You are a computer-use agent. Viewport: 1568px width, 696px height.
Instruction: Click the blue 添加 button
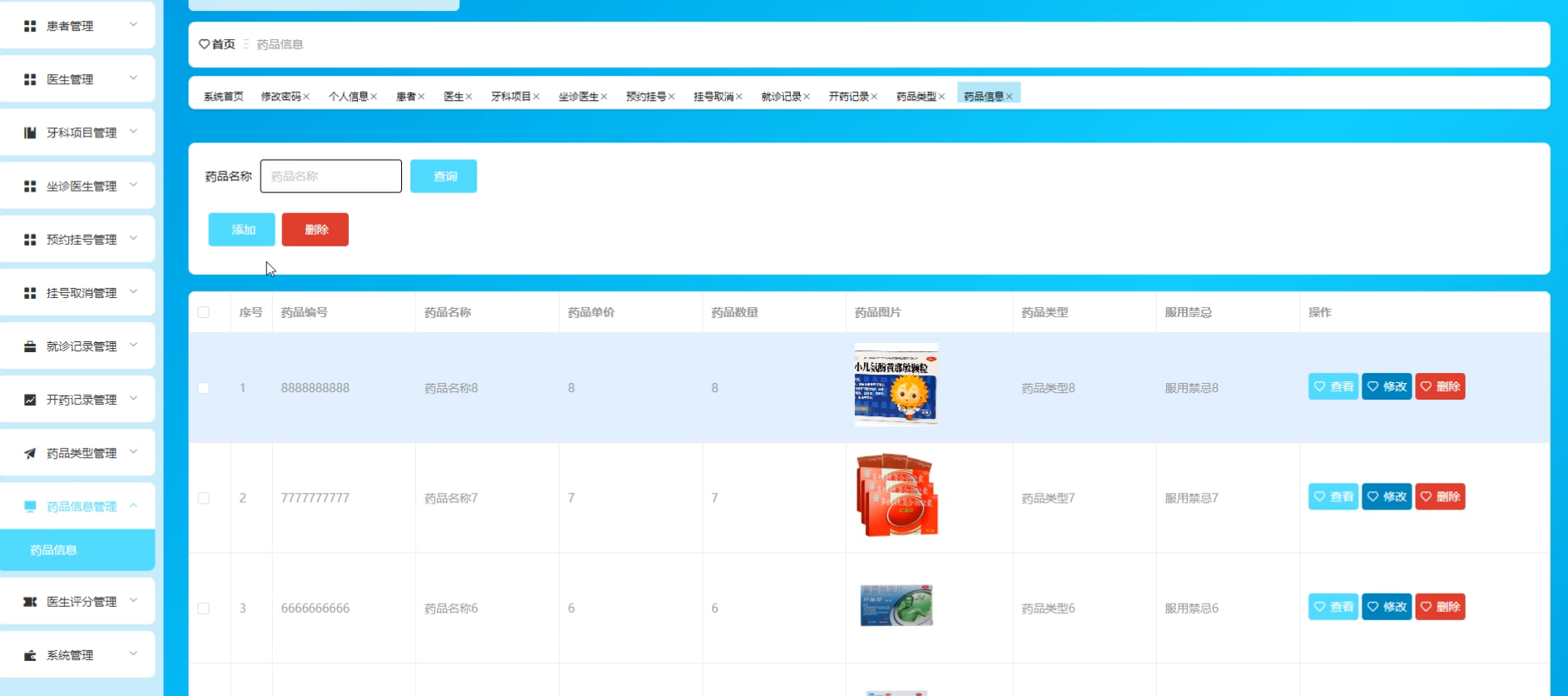coord(241,230)
